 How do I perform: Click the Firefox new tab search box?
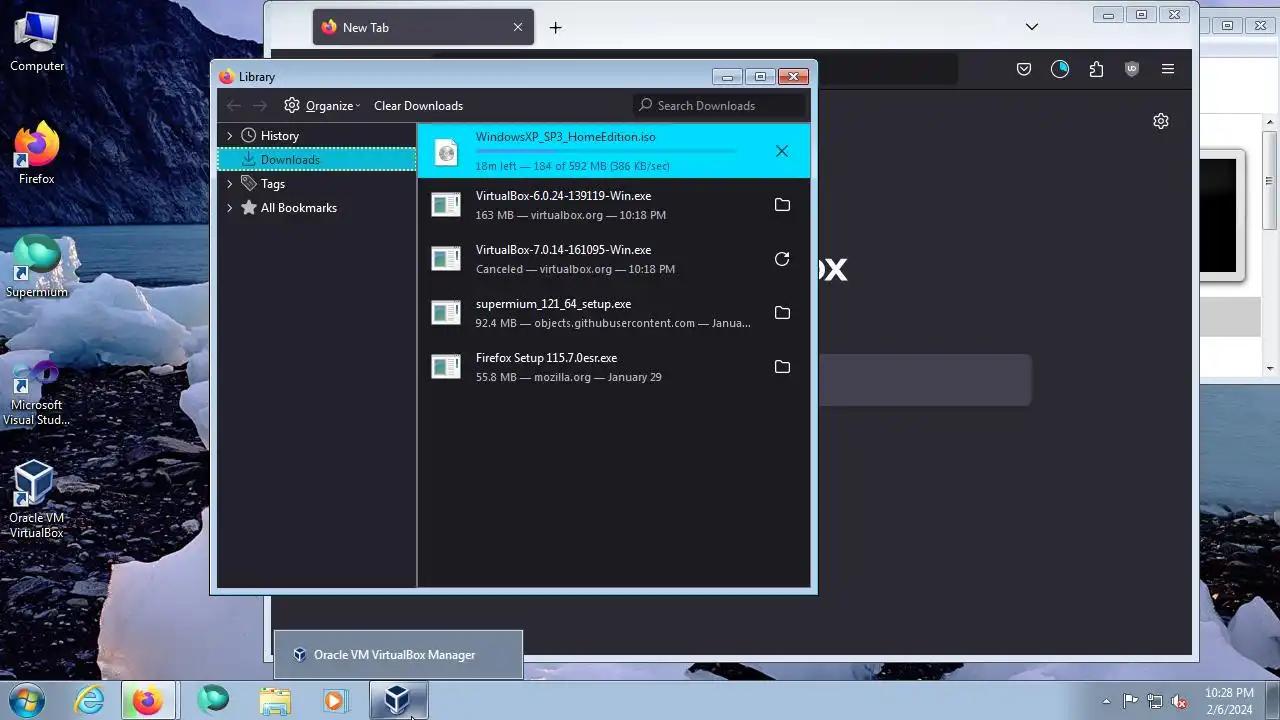925,380
